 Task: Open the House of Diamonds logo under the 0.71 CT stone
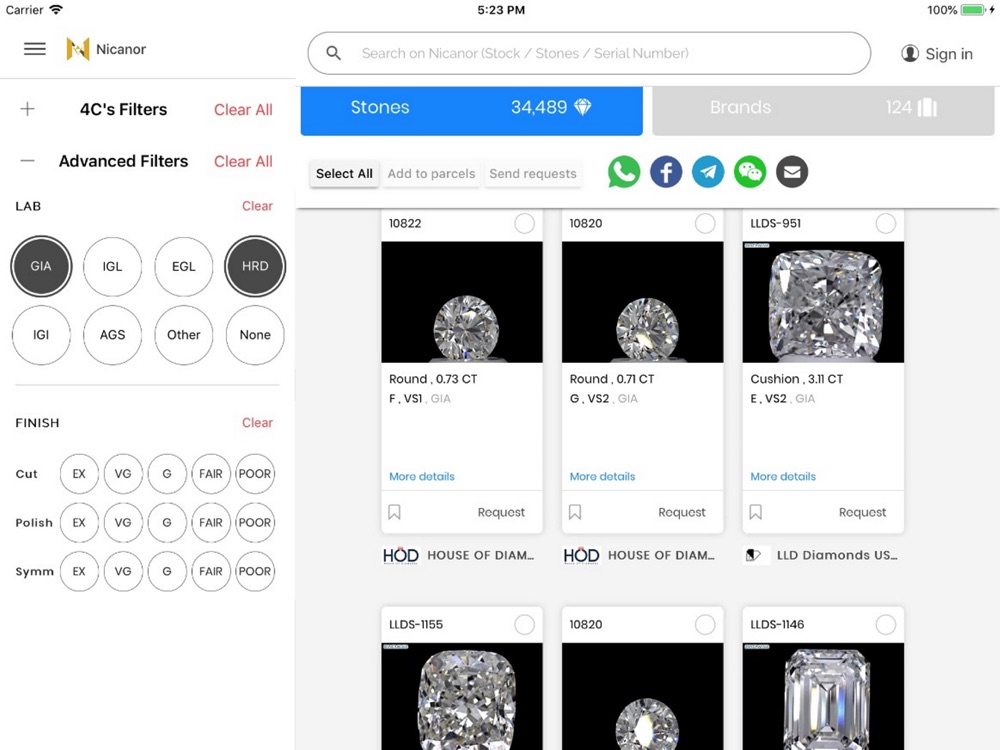pos(581,555)
